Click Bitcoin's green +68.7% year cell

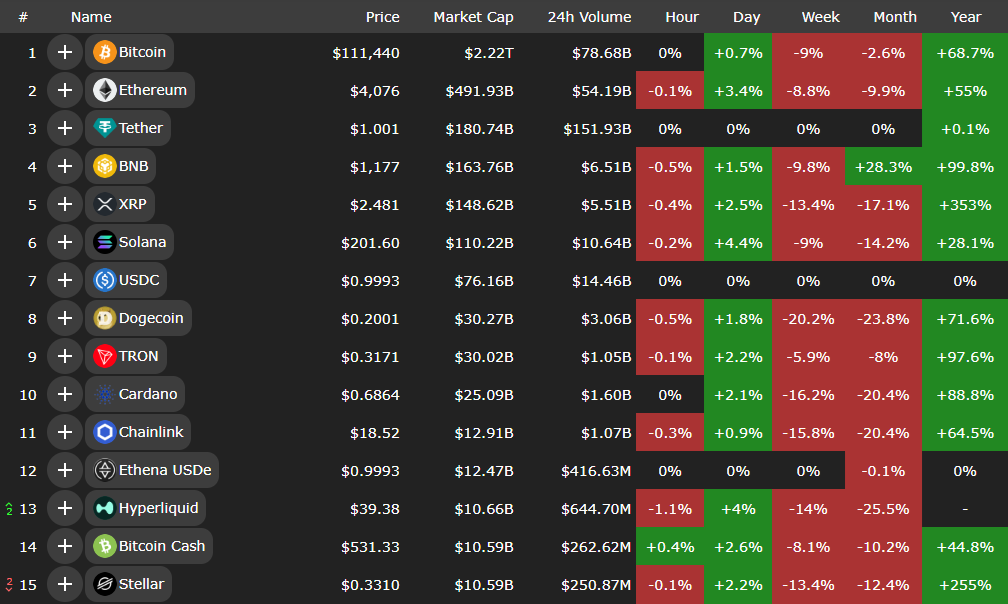pyautogui.click(x=965, y=52)
